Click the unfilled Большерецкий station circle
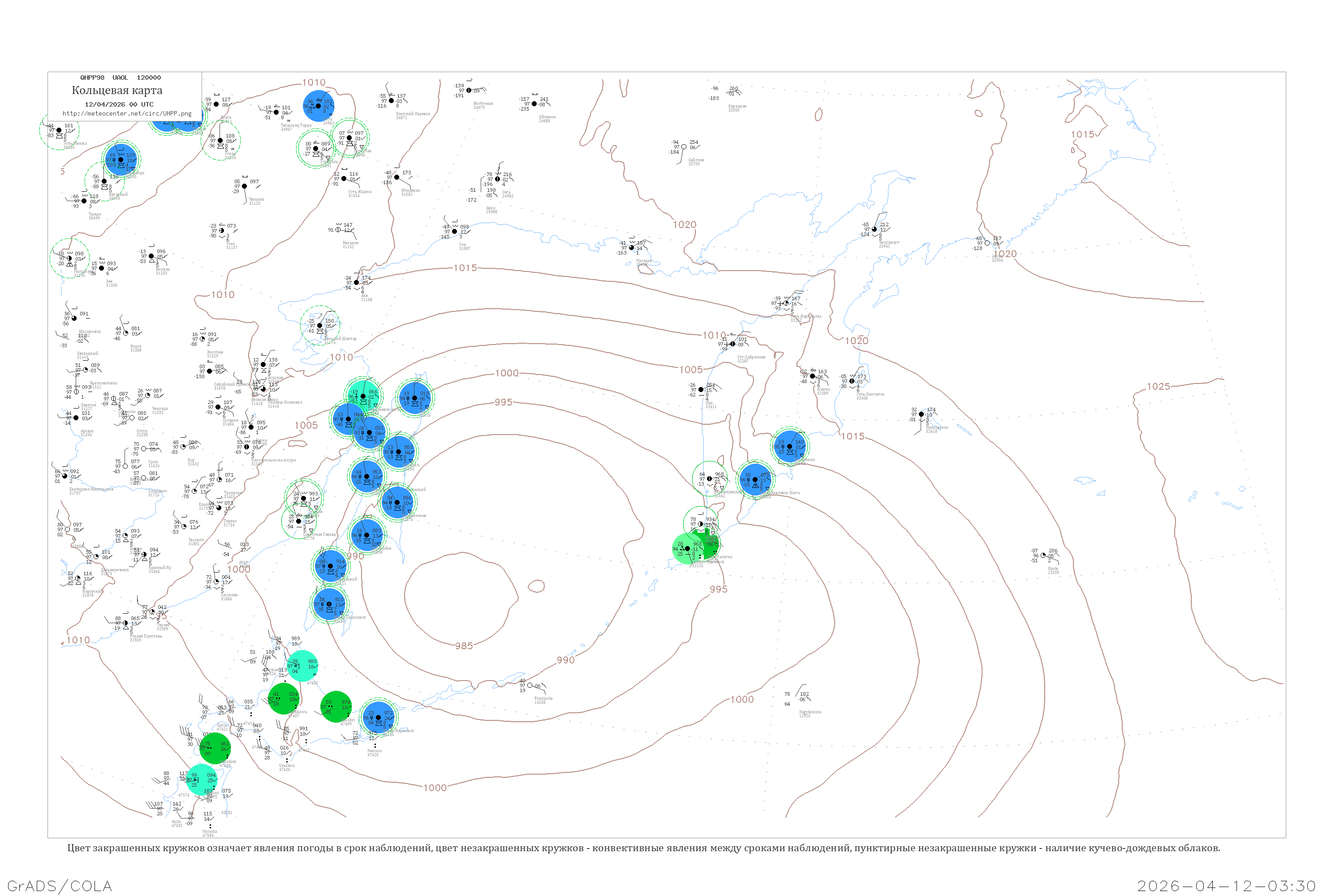Image resolution: width=1344 pixels, height=896 pixels. 709,479
